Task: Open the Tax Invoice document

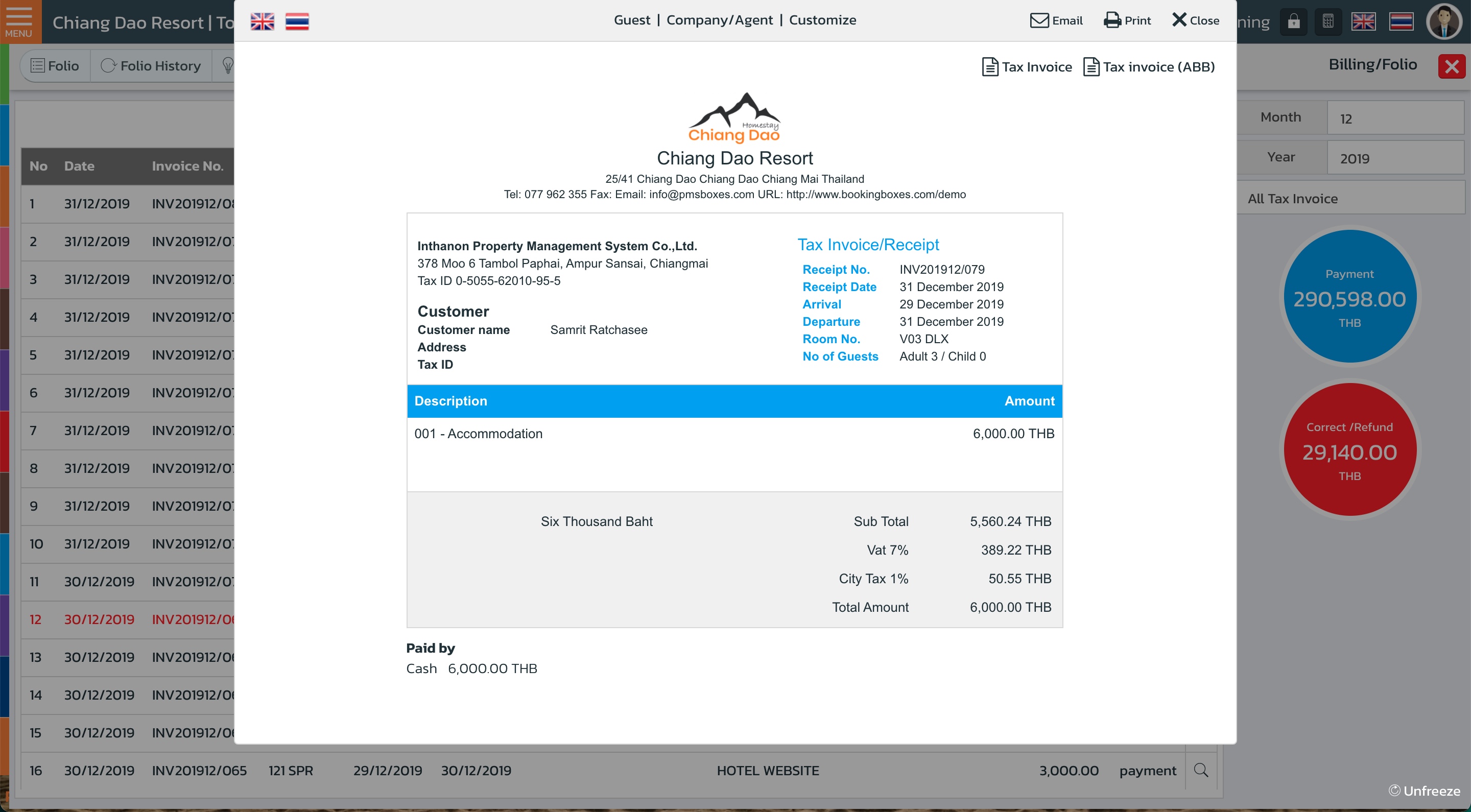Action: [1027, 66]
